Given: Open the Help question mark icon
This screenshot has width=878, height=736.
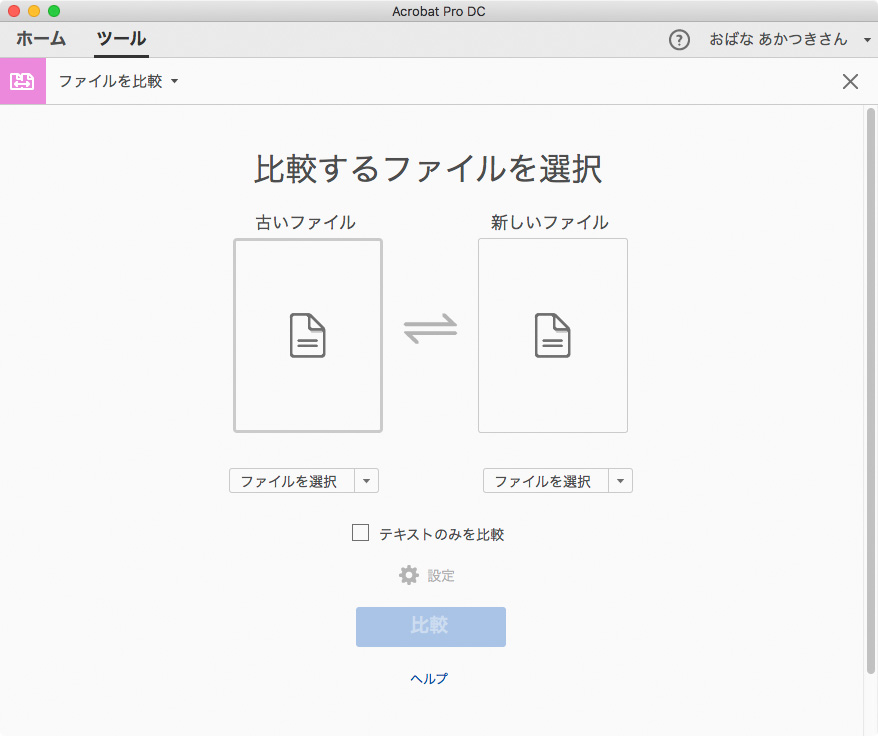Looking at the screenshot, I should coord(679,40).
